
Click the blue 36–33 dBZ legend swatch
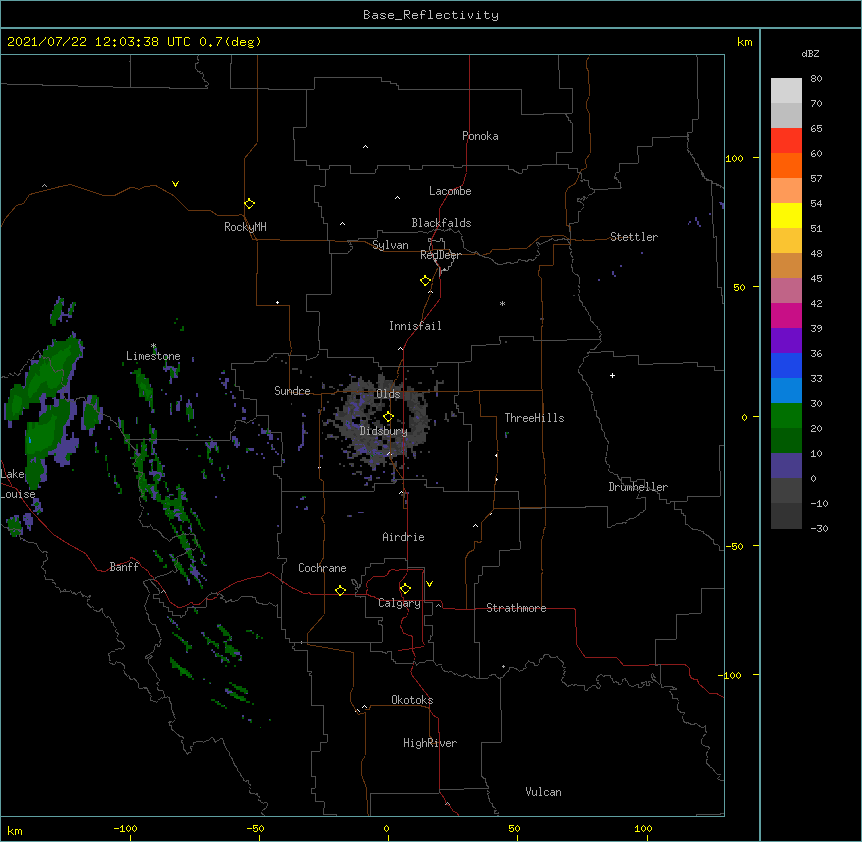pos(786,365)
